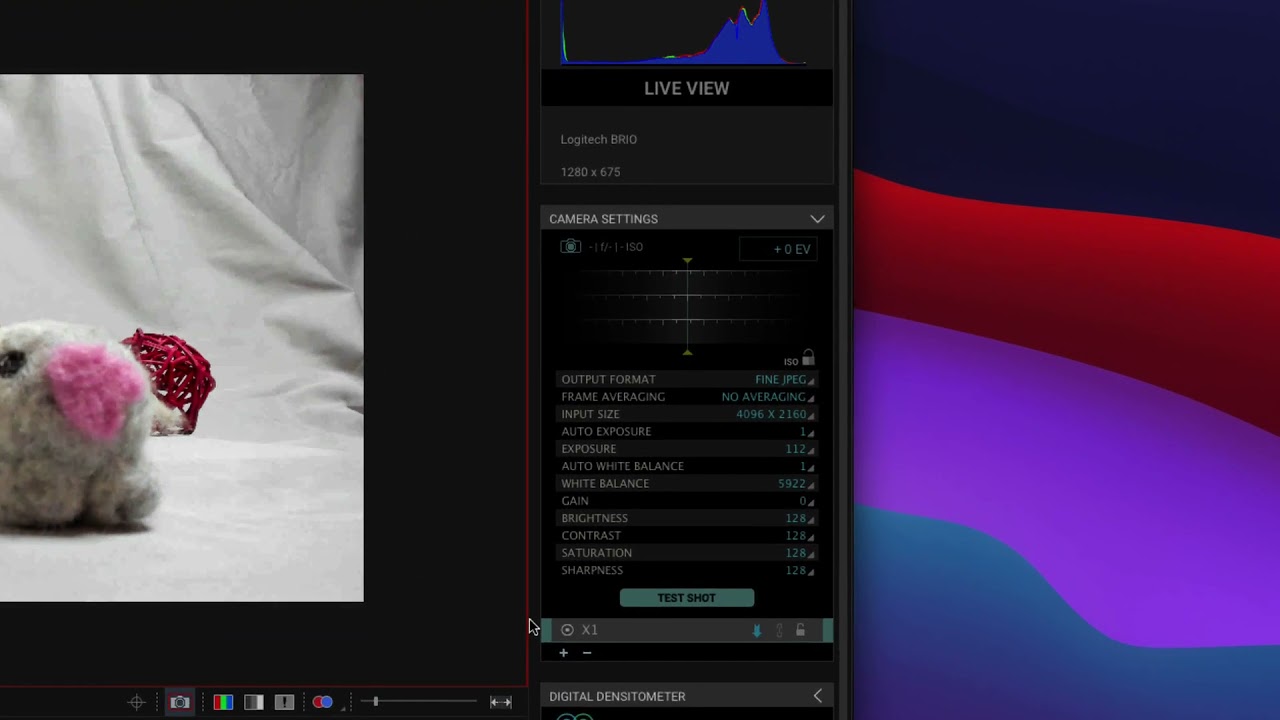Click the 1280 x 675 resolution text
Viewport: 1280px width, 720px height.
590,172
